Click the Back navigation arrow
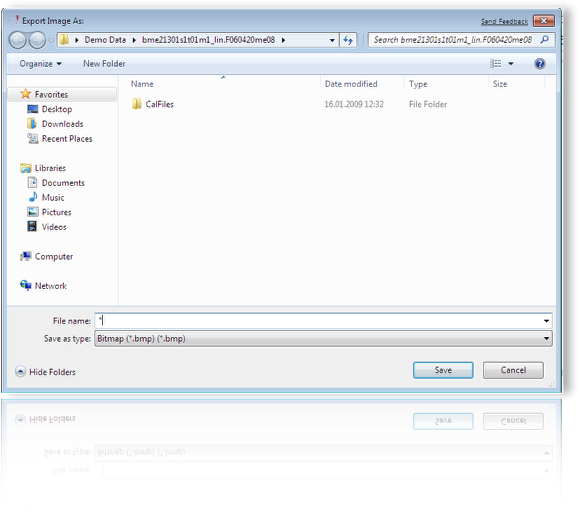580x514 pixels. point(17,40)
